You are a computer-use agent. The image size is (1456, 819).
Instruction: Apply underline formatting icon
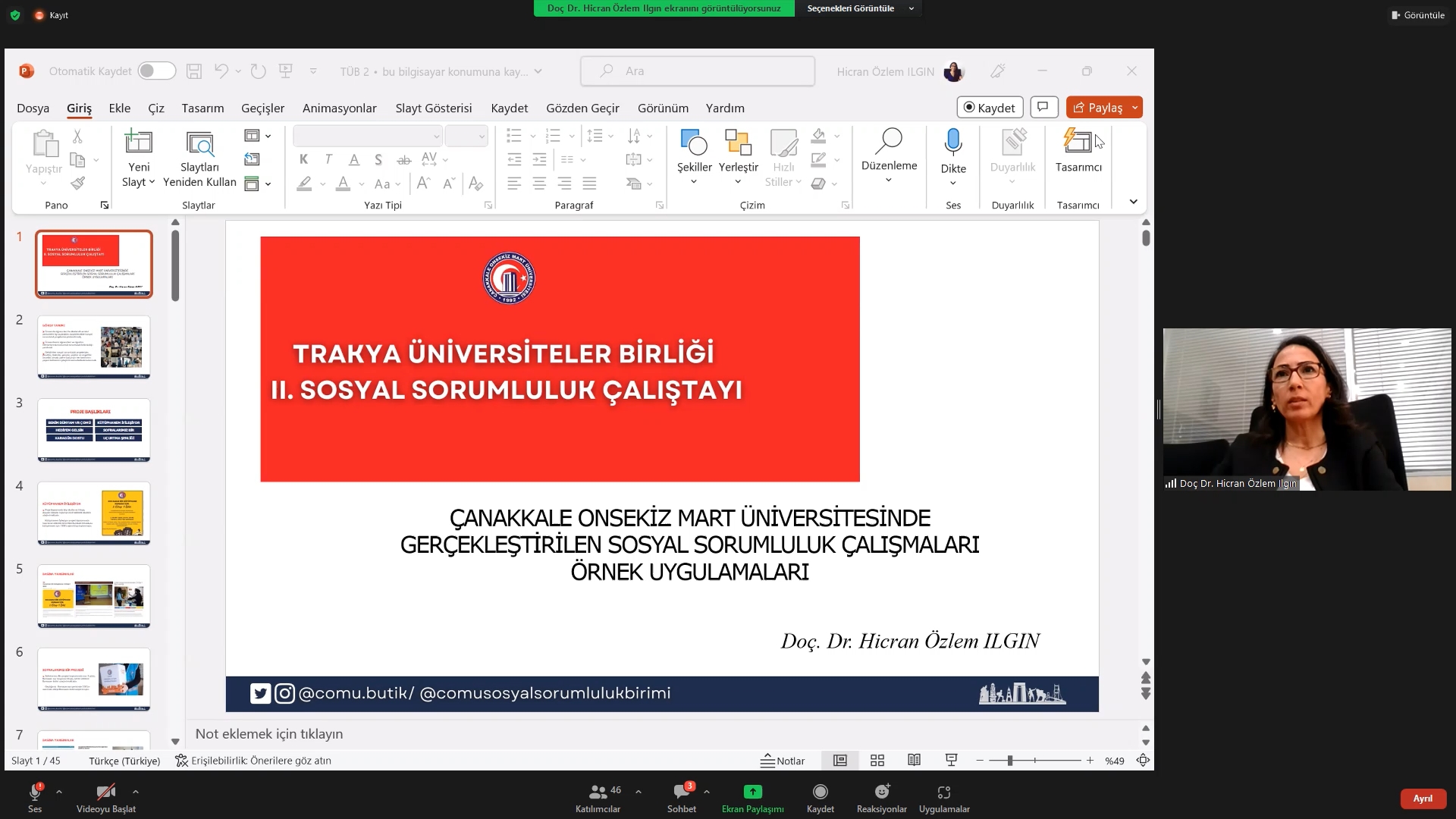(x=354, y=159)
